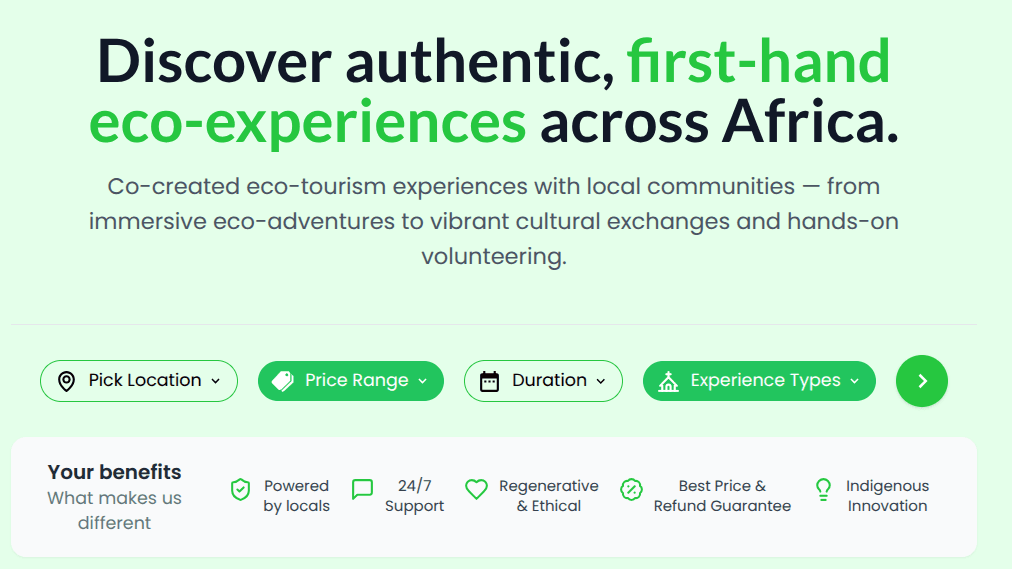Click the Experience Types landmark icon
Viewport: 1012px width, 569px height.
point(668,381)
